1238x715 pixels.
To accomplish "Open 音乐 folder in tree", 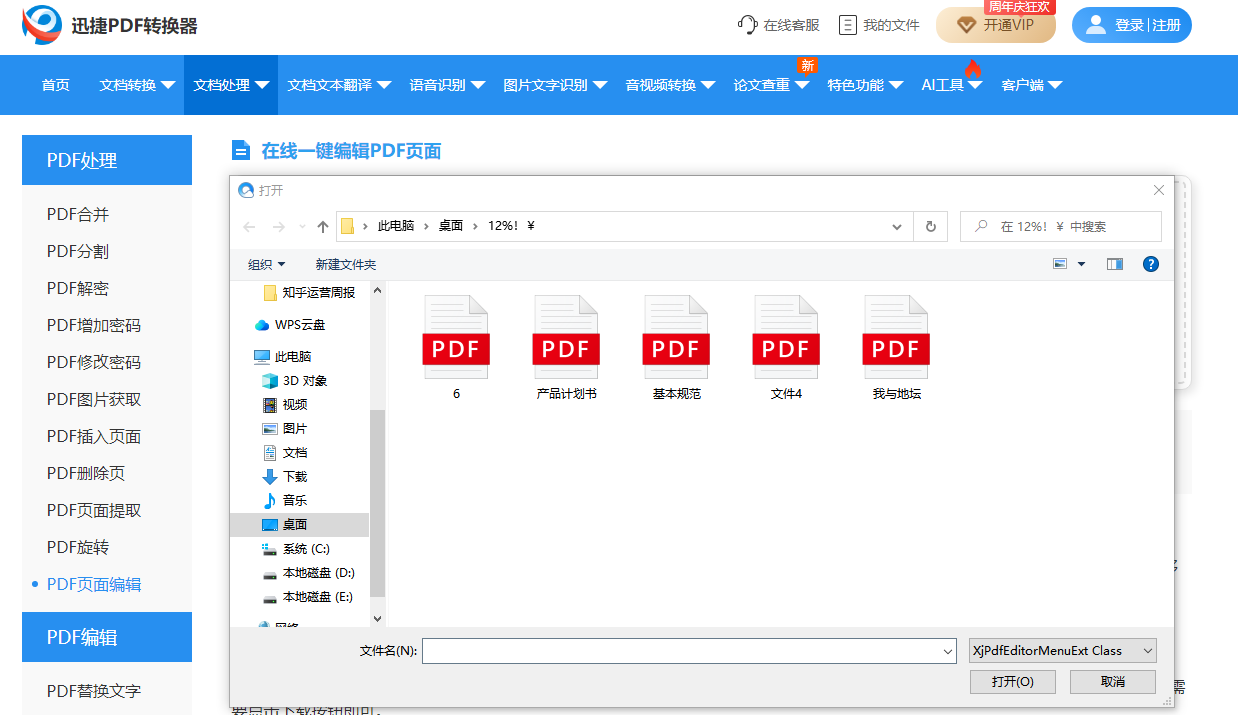I will 285,501.
